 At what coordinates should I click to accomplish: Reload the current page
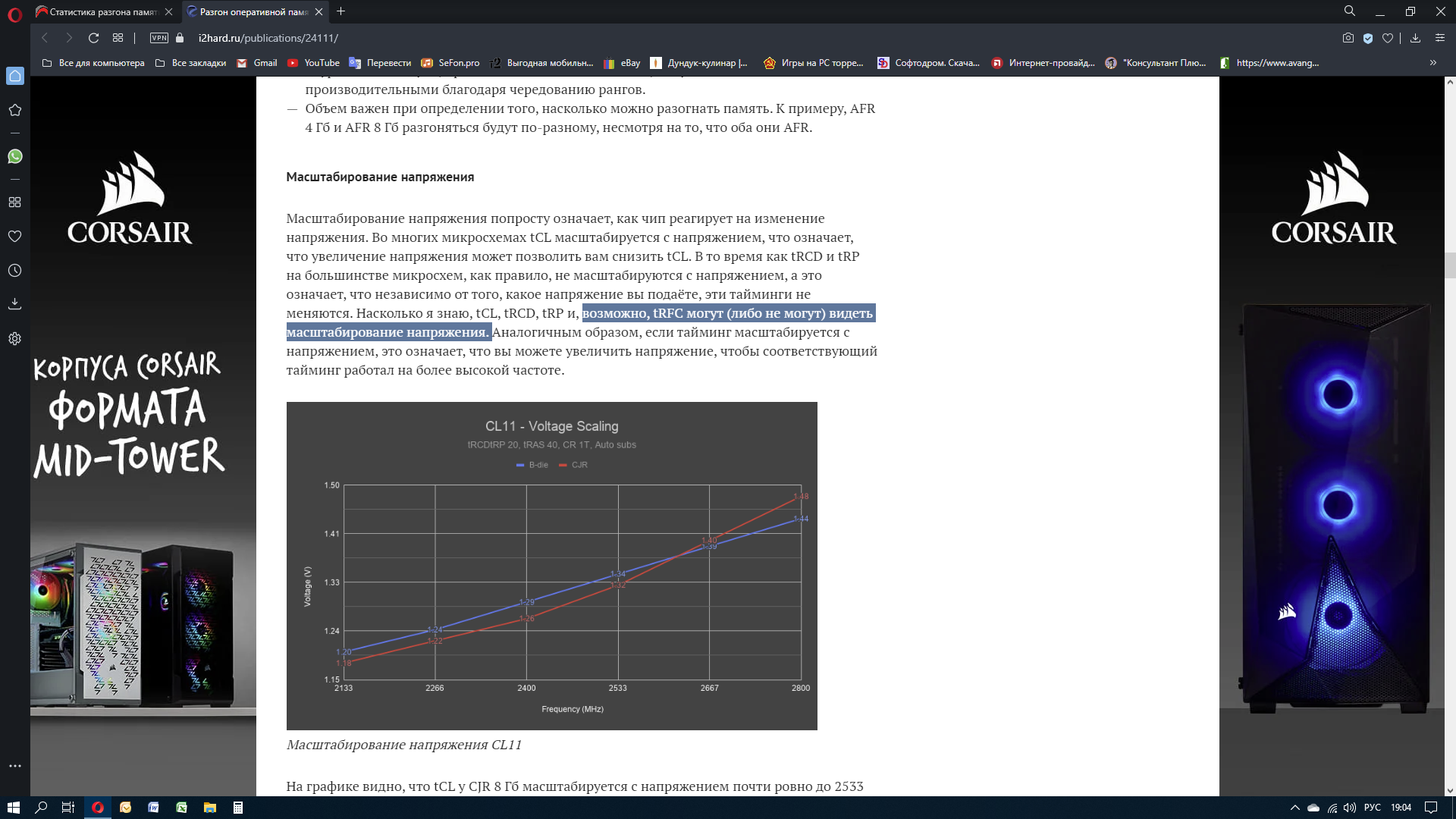click(93, 38)
